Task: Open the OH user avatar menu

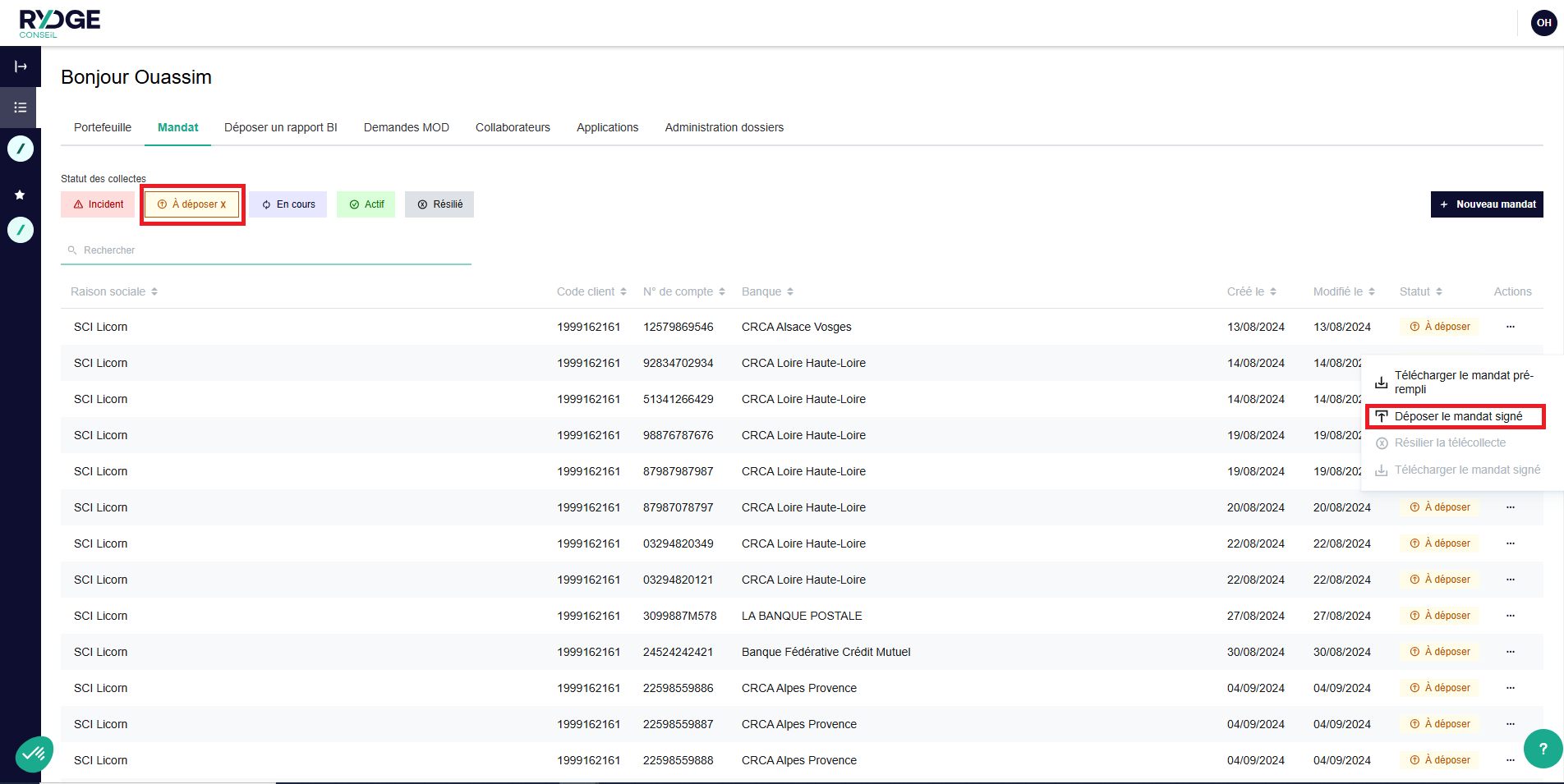Action: click(1543, 23)
